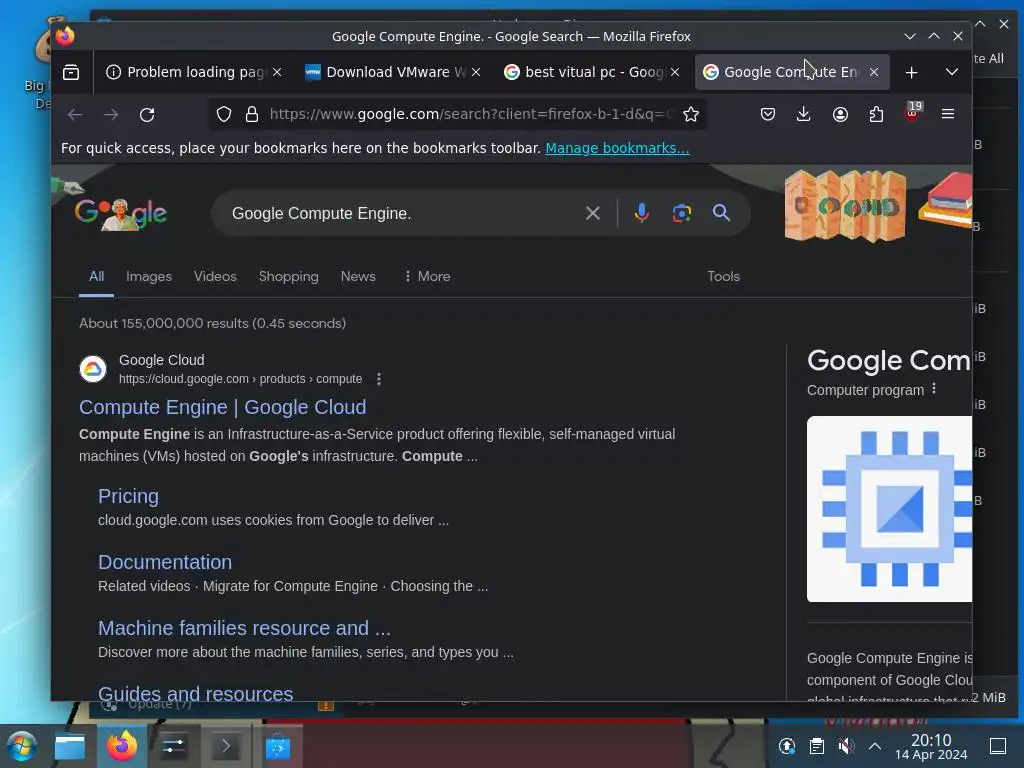Open the Documentation sitelink
This screenshot has height=768, width=1024.
click(165, 562)
